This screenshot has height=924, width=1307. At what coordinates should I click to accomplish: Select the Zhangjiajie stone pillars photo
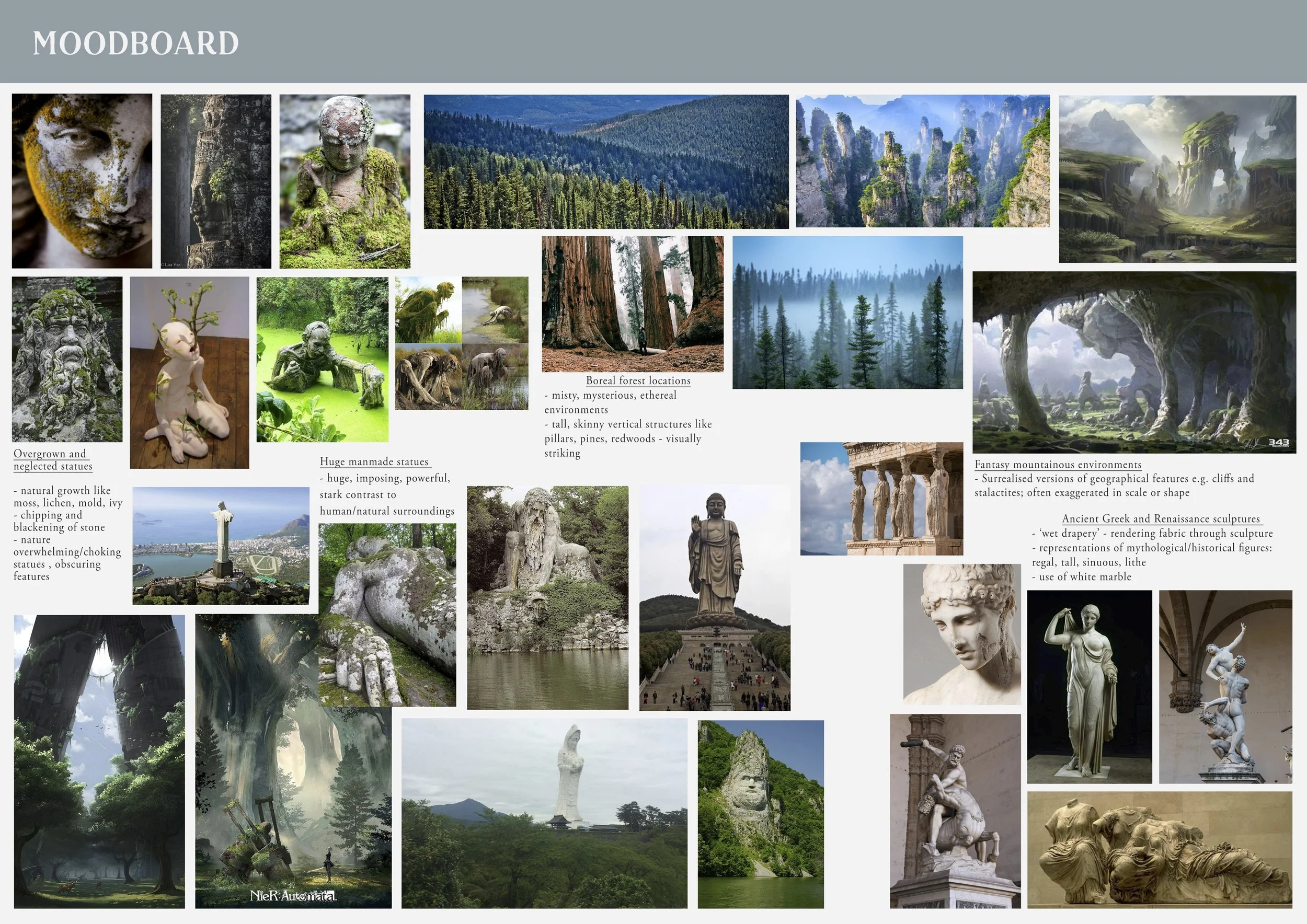coord(922,161)
